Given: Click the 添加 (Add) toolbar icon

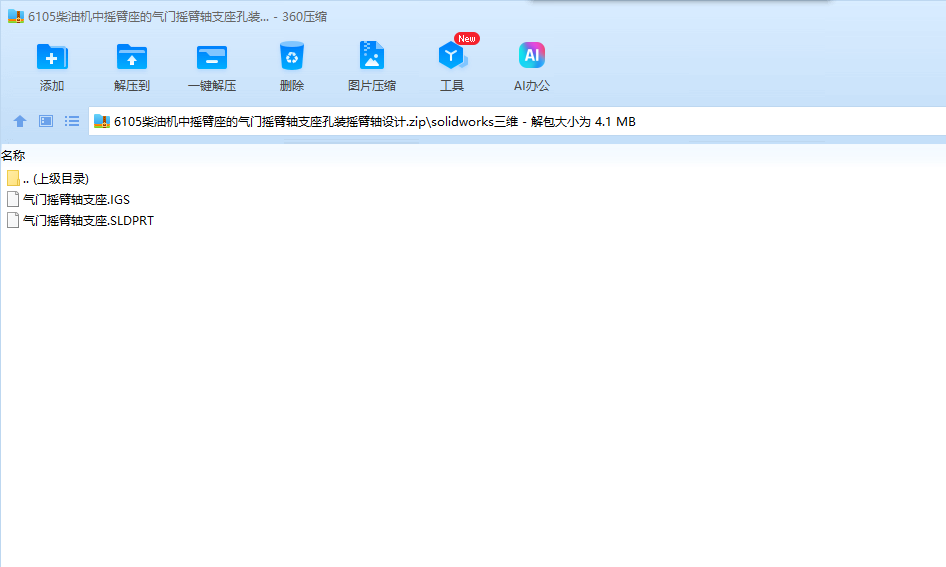Looking at the screenshot, I should coord(52,58).
